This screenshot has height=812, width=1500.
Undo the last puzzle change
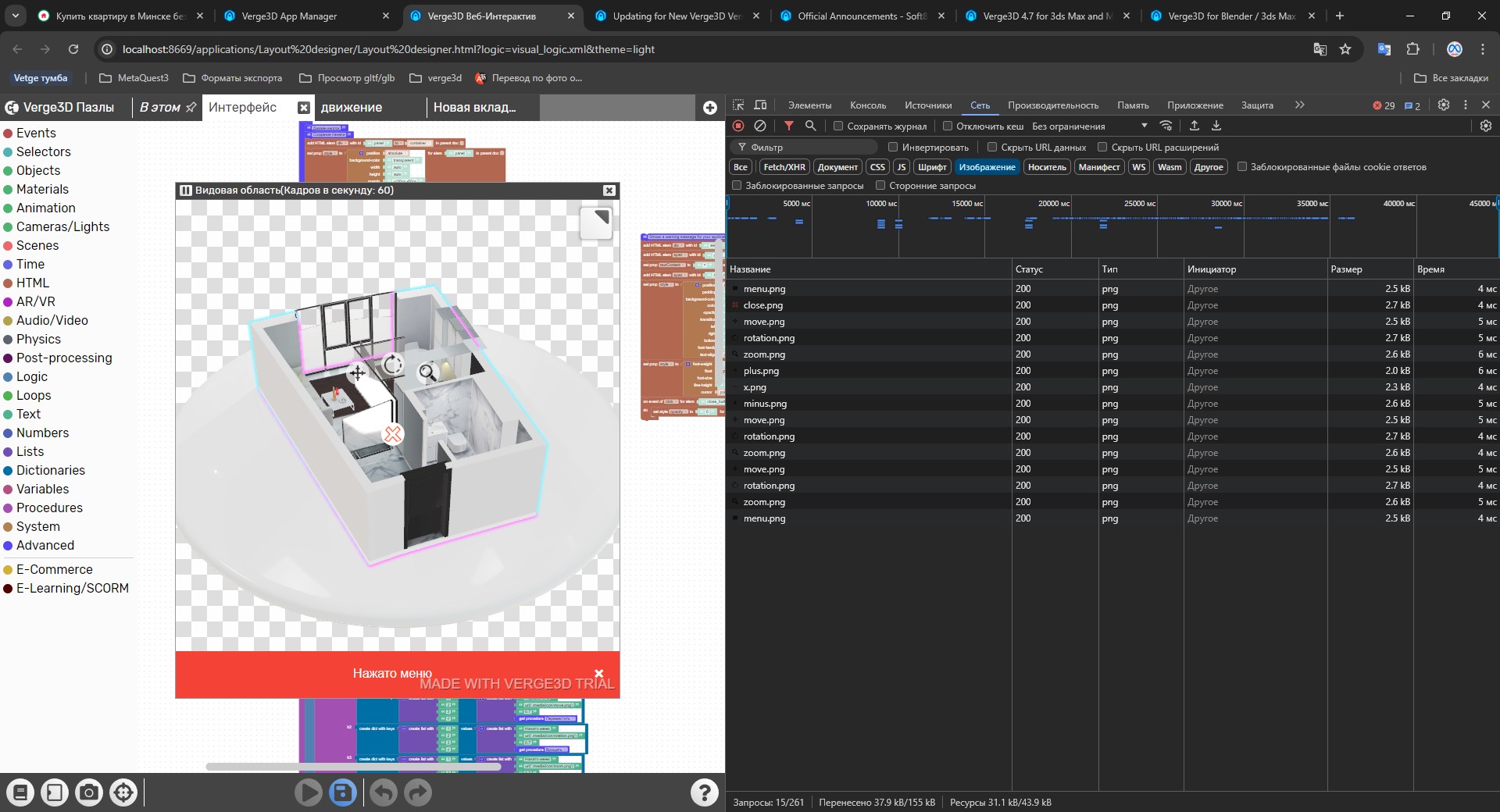click(384, 792)
